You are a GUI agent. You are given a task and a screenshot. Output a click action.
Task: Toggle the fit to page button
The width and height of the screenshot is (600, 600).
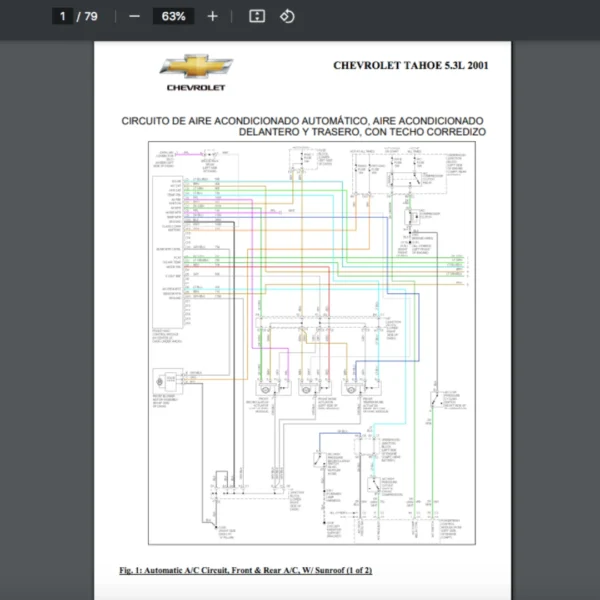(257, 16)
